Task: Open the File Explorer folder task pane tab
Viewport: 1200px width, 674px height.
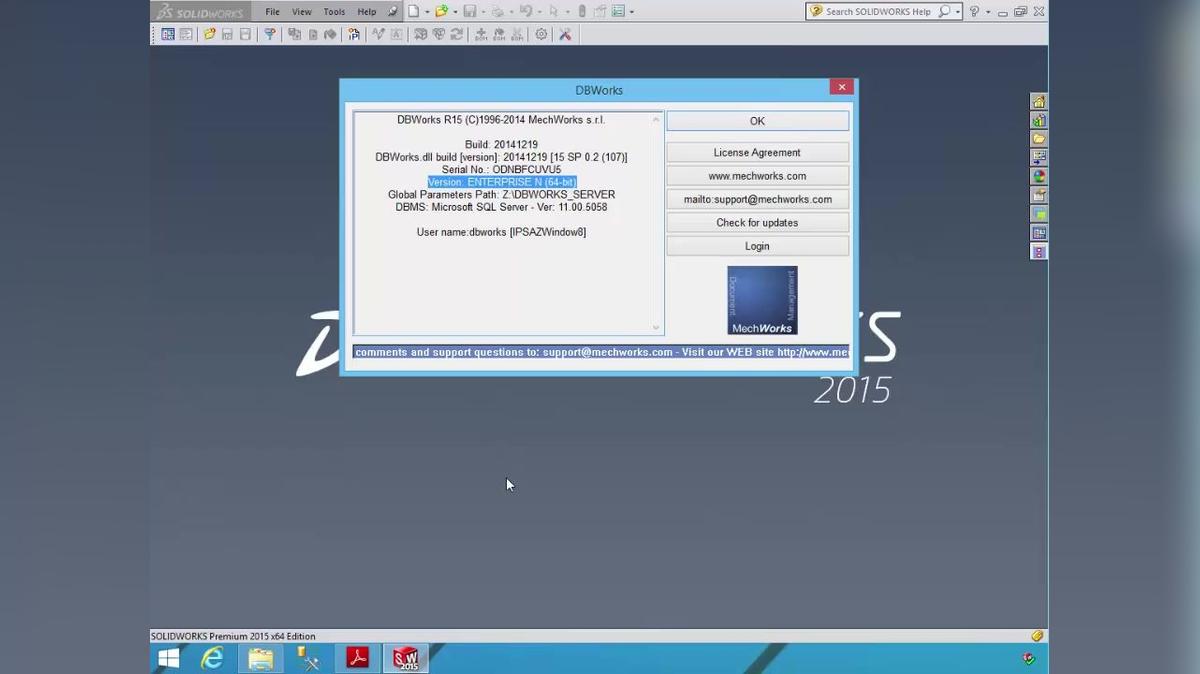Action: click(x=1039, y=139)
